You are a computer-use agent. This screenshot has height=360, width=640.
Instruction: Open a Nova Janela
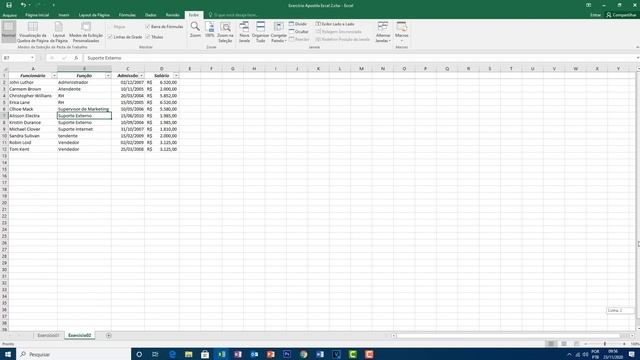(244, 32)
